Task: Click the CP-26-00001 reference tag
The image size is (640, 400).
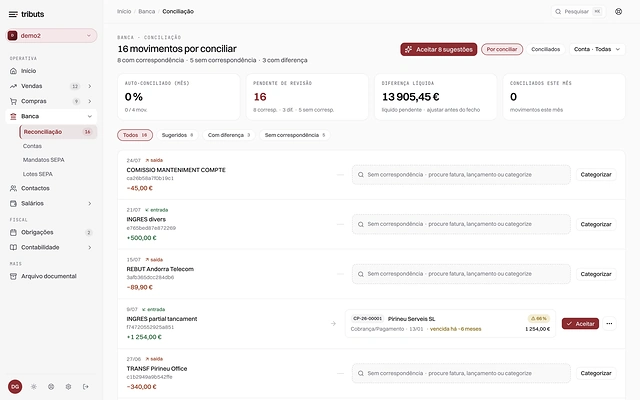Action: pos(367,319)
